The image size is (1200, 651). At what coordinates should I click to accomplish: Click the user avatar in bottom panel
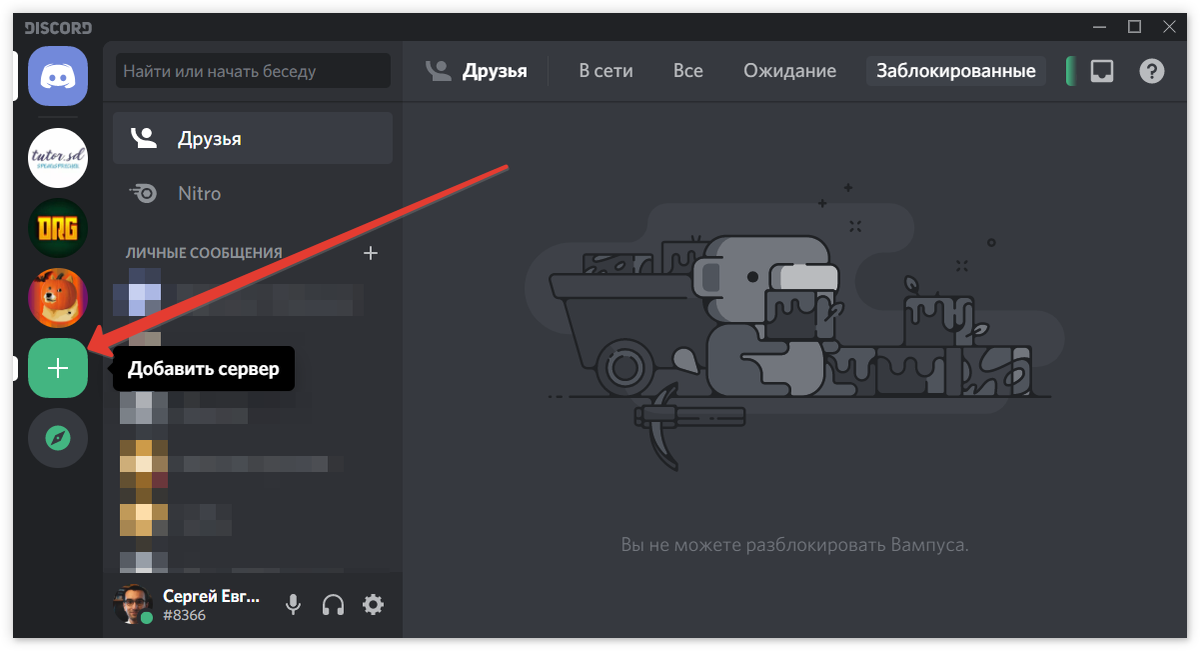pos(133,604)
